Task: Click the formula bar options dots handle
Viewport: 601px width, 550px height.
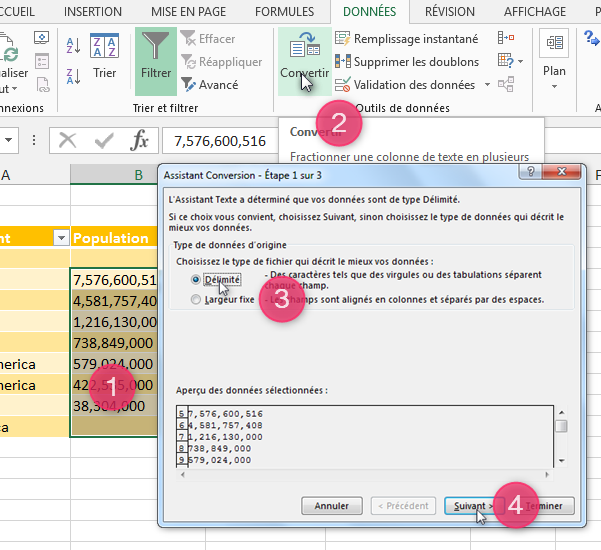Action: [x=34, y=140]
